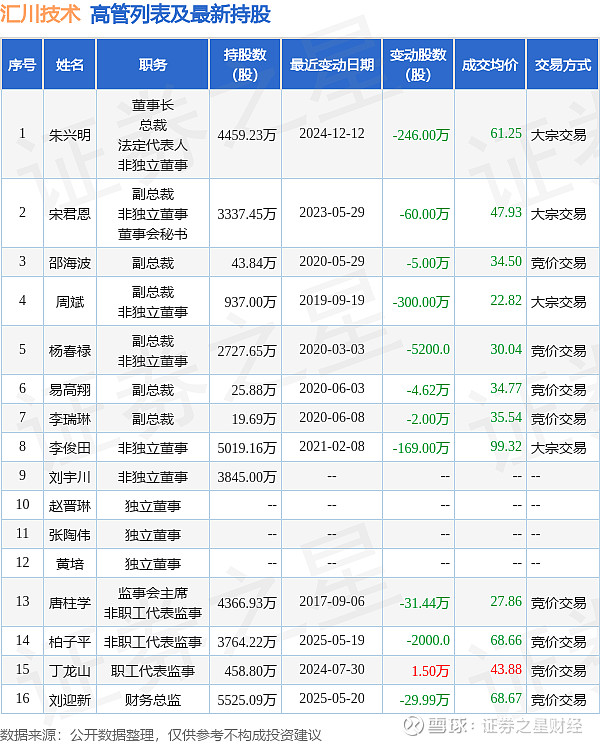Click the 持股数(股) column header
Screen dimensions: 600x744
(x=245, y=65)
